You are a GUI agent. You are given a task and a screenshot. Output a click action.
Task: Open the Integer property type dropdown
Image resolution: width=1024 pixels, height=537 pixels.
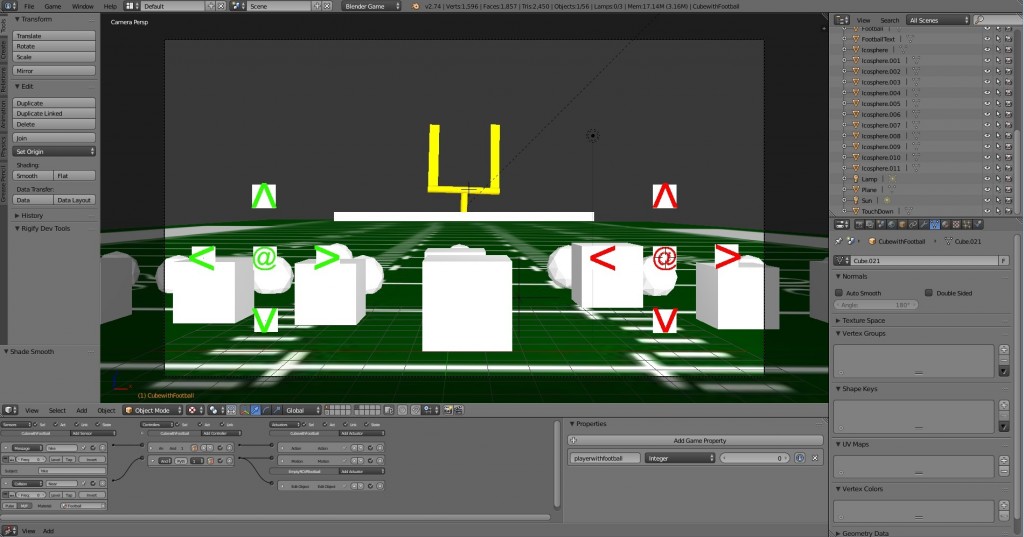(680, 458)
